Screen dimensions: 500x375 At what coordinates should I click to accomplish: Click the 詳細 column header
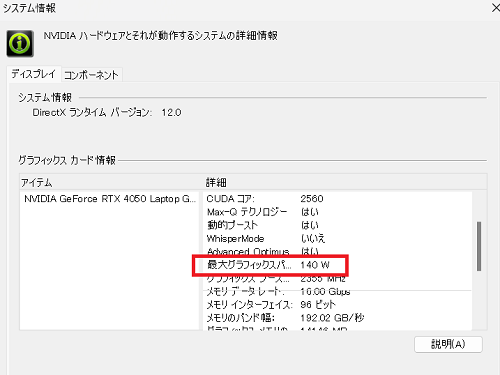(x=216, y=182)
